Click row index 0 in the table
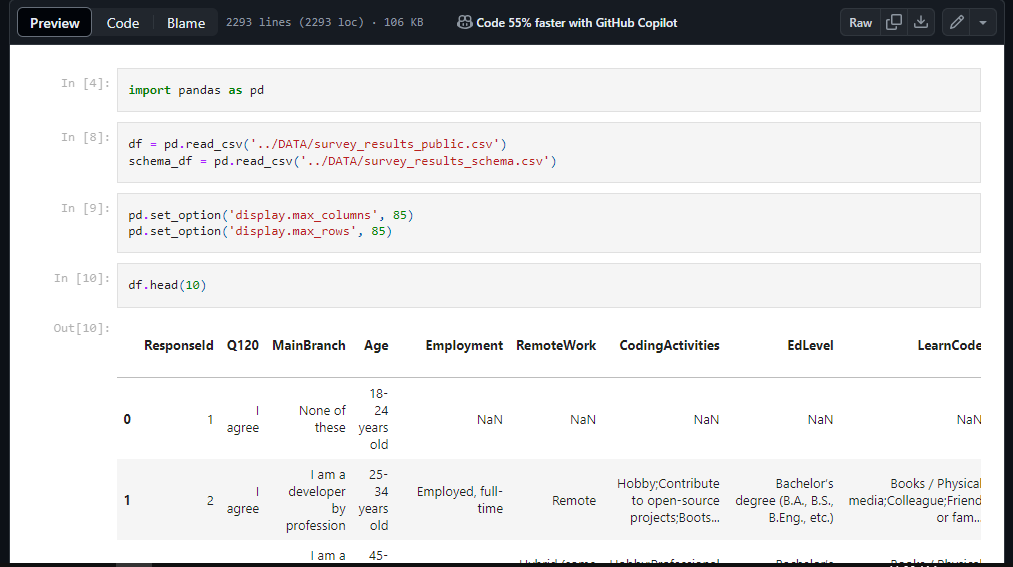The height and width of the screenshot is (567, 1013). pyautogui.click(x=127, y=419)
